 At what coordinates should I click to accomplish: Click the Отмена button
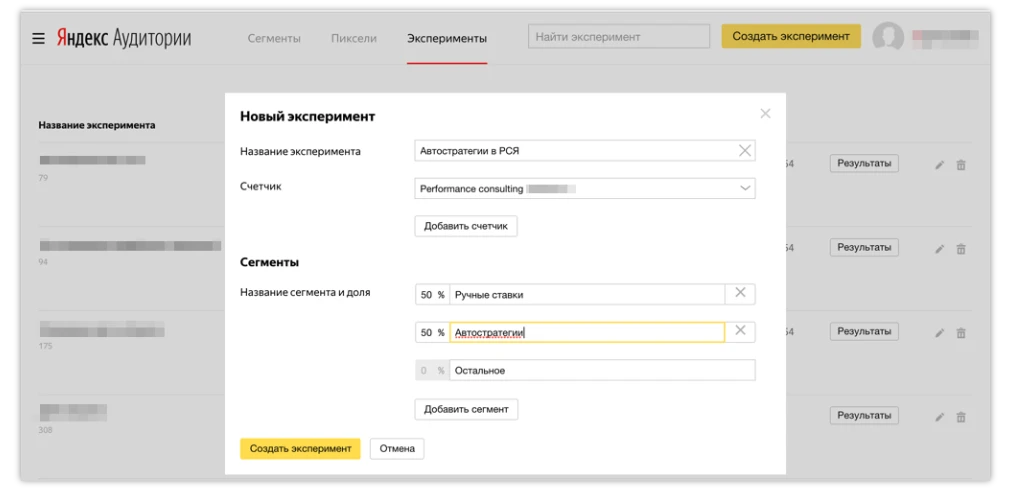coord(397,449)
